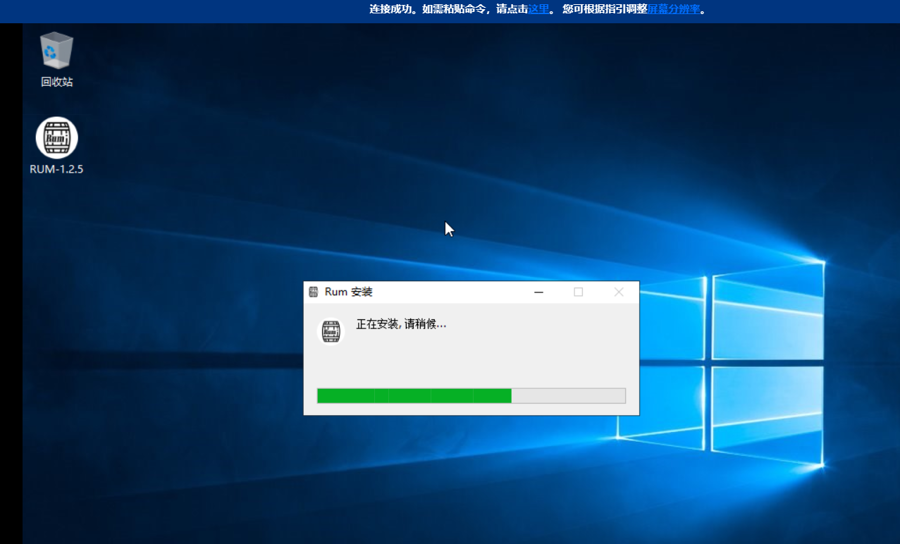Click the Rum barrel logo inside the dialog

coord(331,332)
